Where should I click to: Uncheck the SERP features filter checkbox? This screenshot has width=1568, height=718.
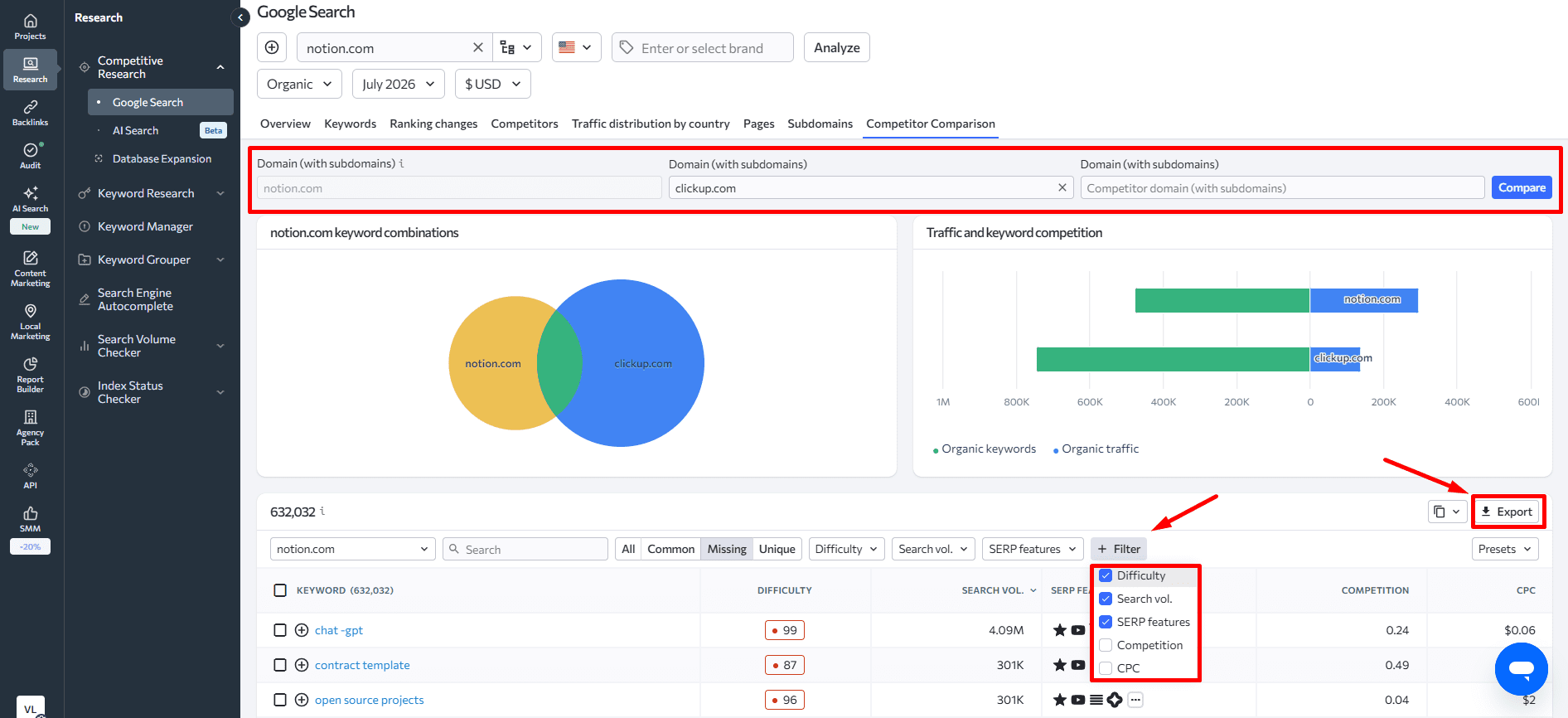point(1106,622)
